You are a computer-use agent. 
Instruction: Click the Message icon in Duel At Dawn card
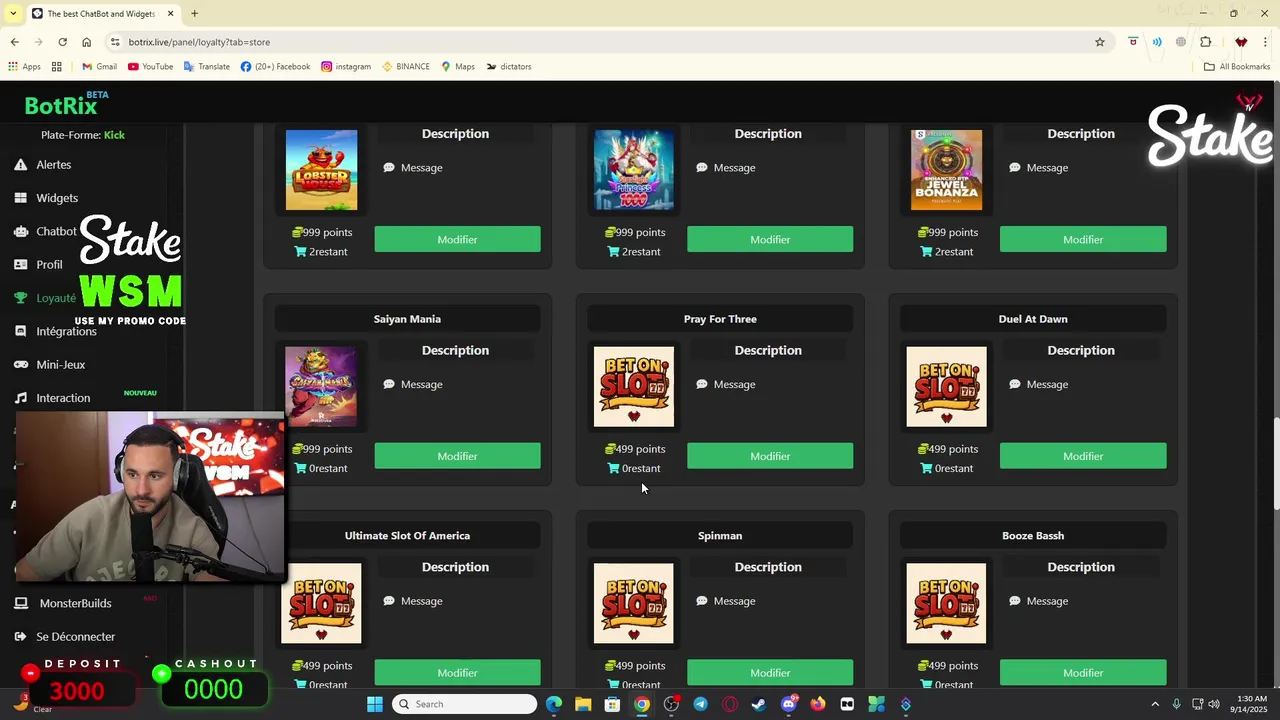click(x=1015, y=384)
